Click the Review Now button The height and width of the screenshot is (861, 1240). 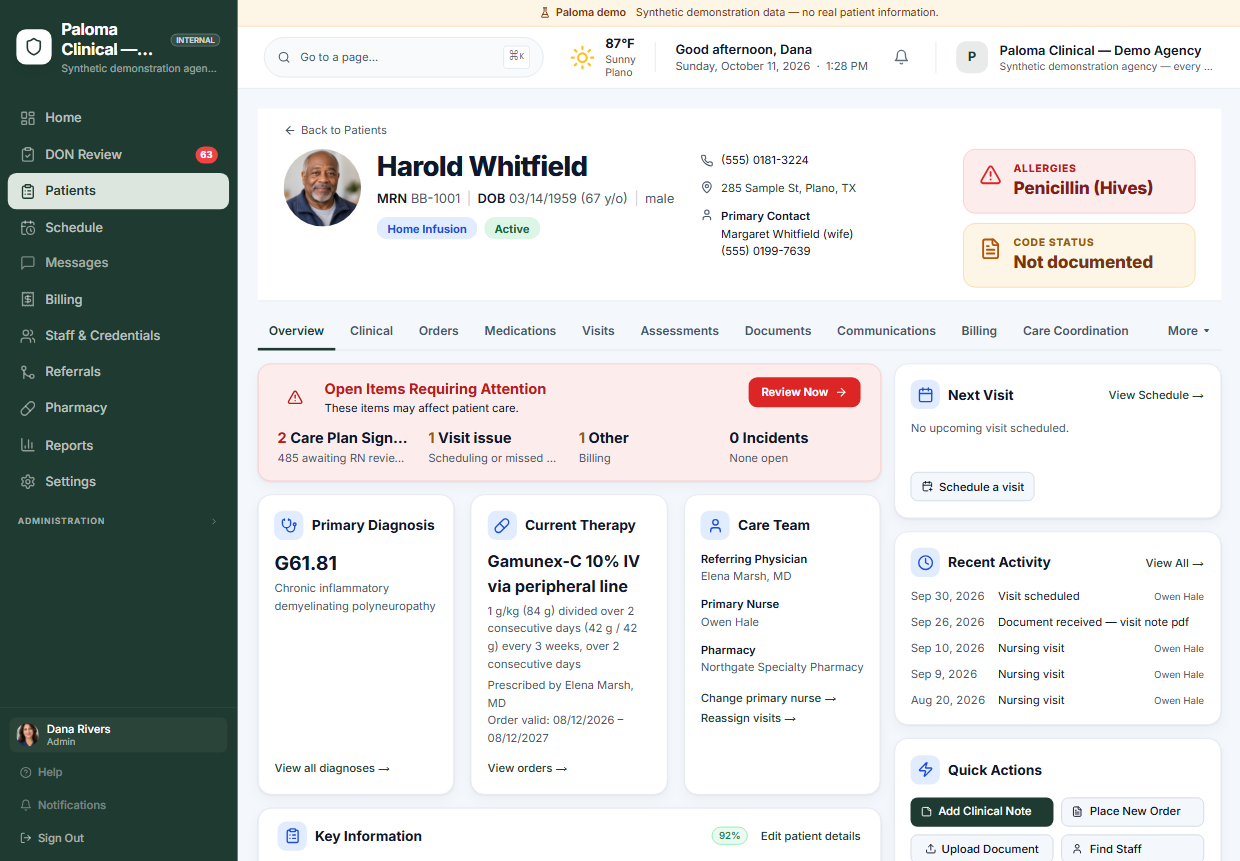click(x=805, y=392)
